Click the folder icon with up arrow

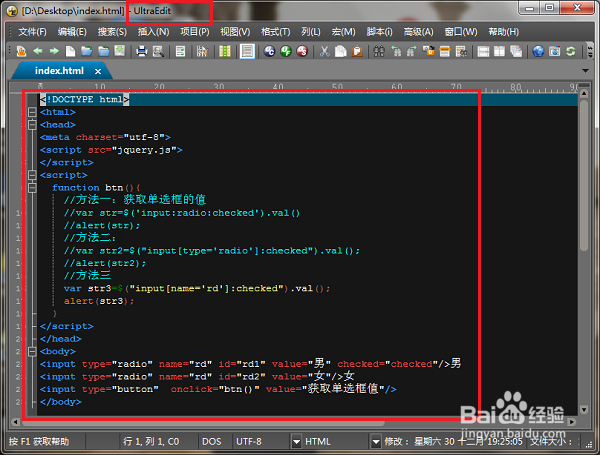103,51
